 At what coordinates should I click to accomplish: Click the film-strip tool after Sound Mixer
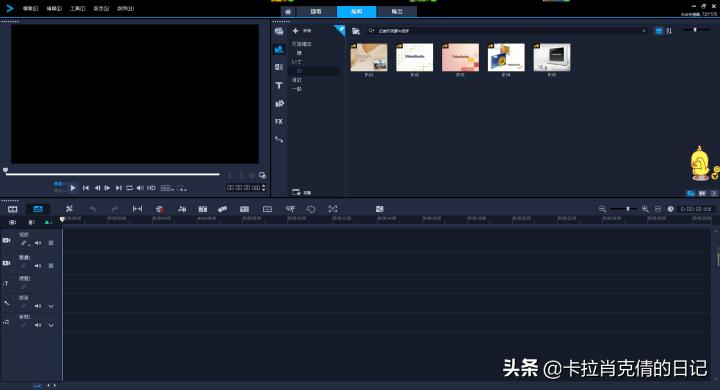click(x=202, y=209)
